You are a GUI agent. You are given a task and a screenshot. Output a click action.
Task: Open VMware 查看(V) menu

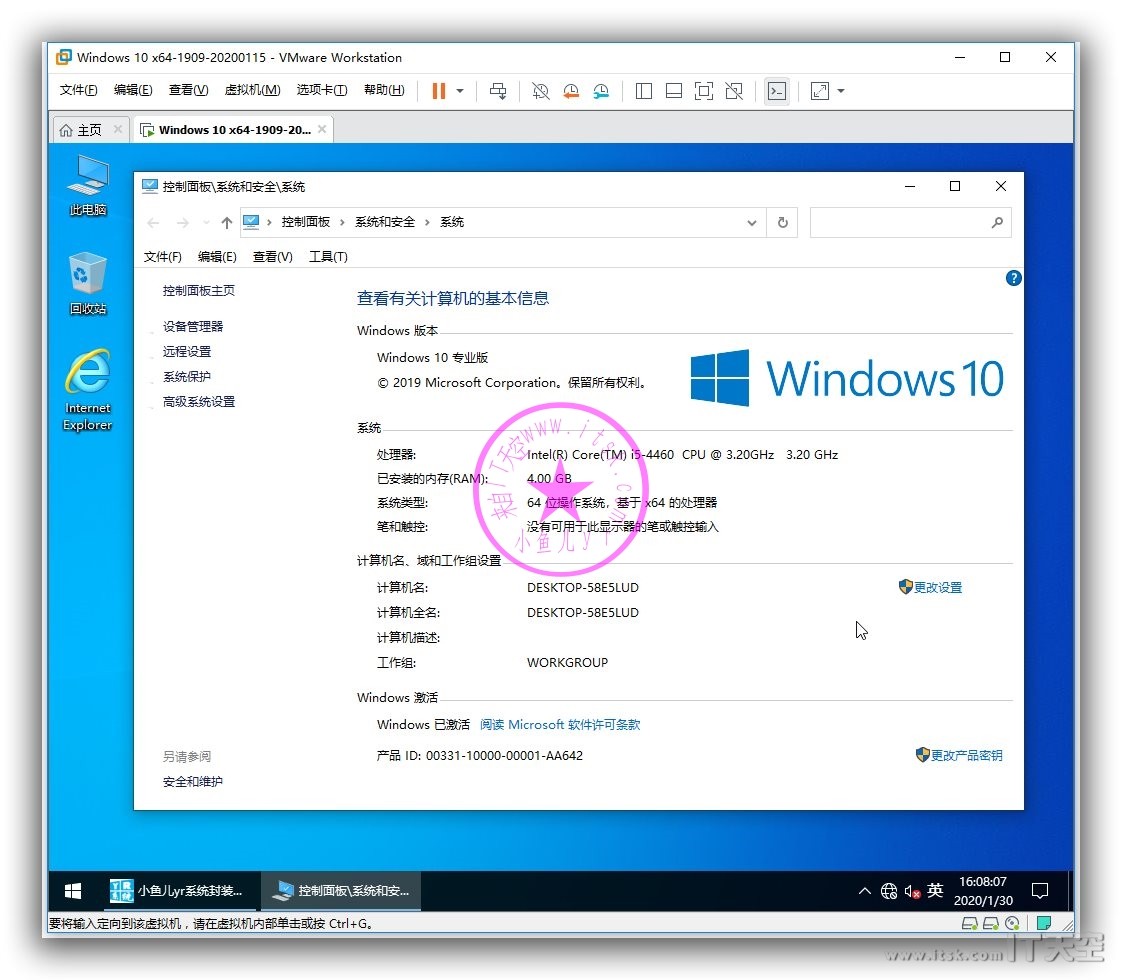[188, 90]
